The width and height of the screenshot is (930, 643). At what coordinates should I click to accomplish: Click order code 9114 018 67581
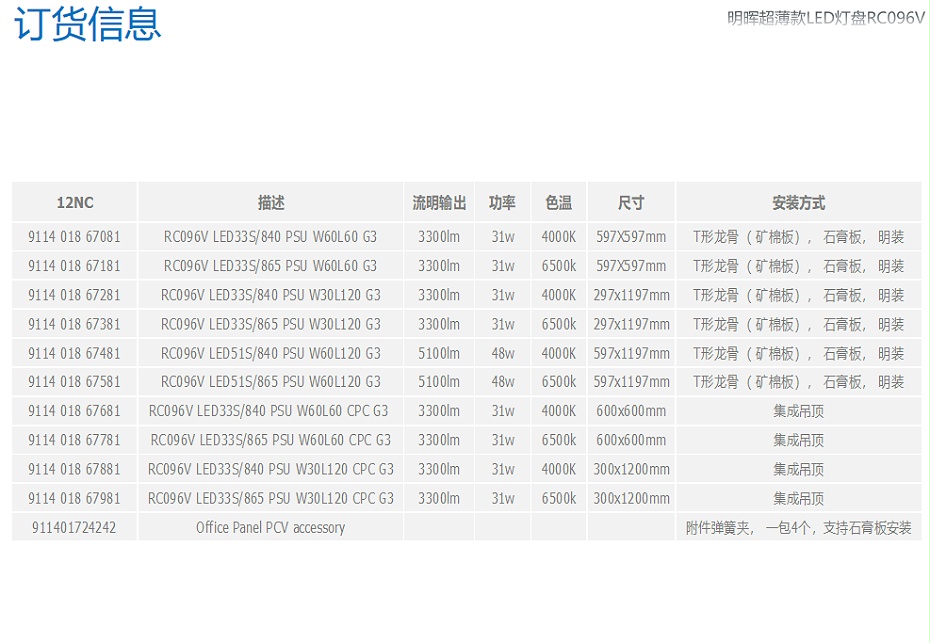(x=74, y=381)
